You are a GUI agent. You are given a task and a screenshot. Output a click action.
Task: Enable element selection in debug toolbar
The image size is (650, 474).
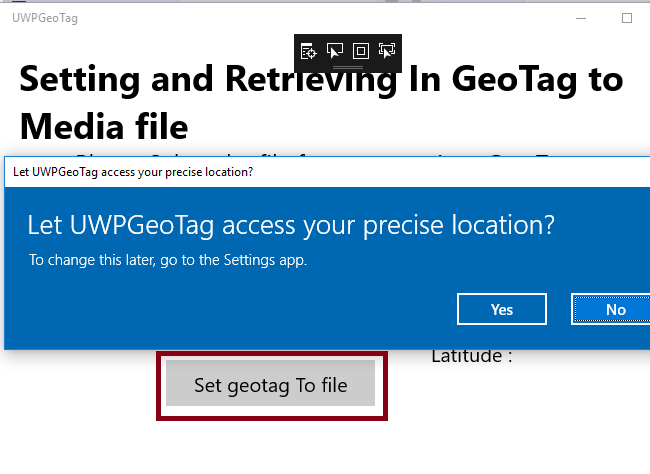(x=335, y=49)
